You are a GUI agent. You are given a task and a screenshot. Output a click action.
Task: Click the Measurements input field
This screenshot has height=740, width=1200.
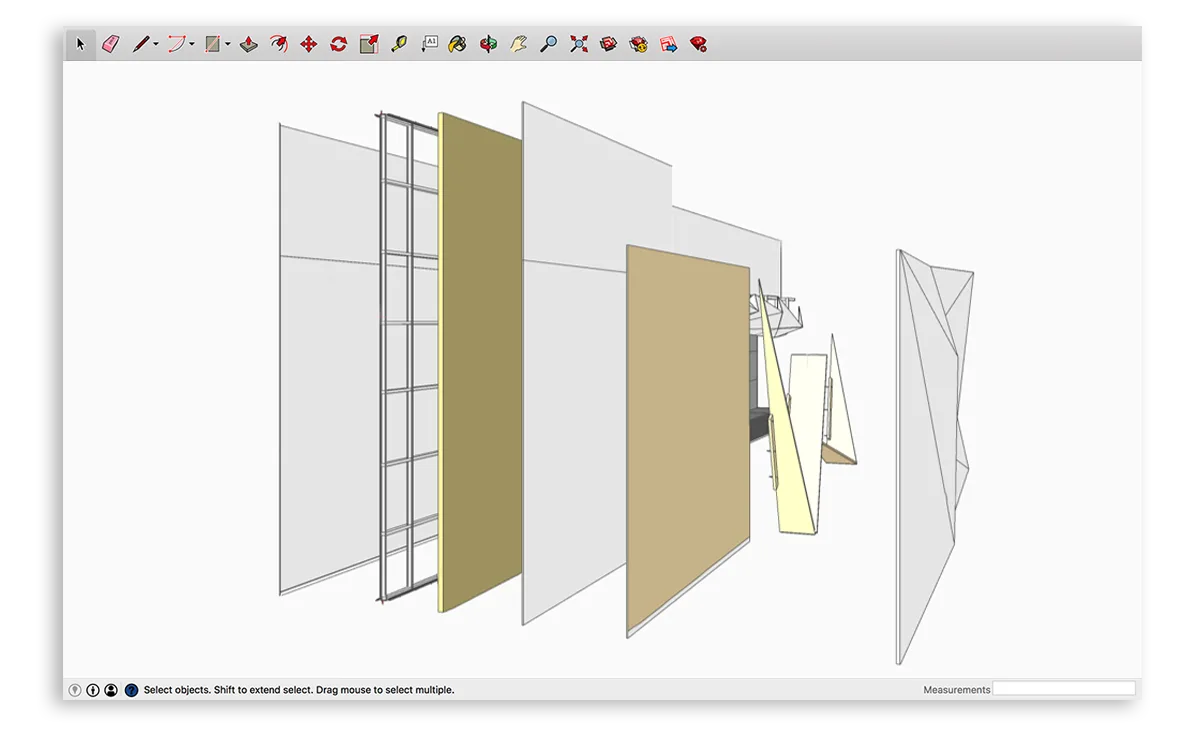(x=1064, y=689)
